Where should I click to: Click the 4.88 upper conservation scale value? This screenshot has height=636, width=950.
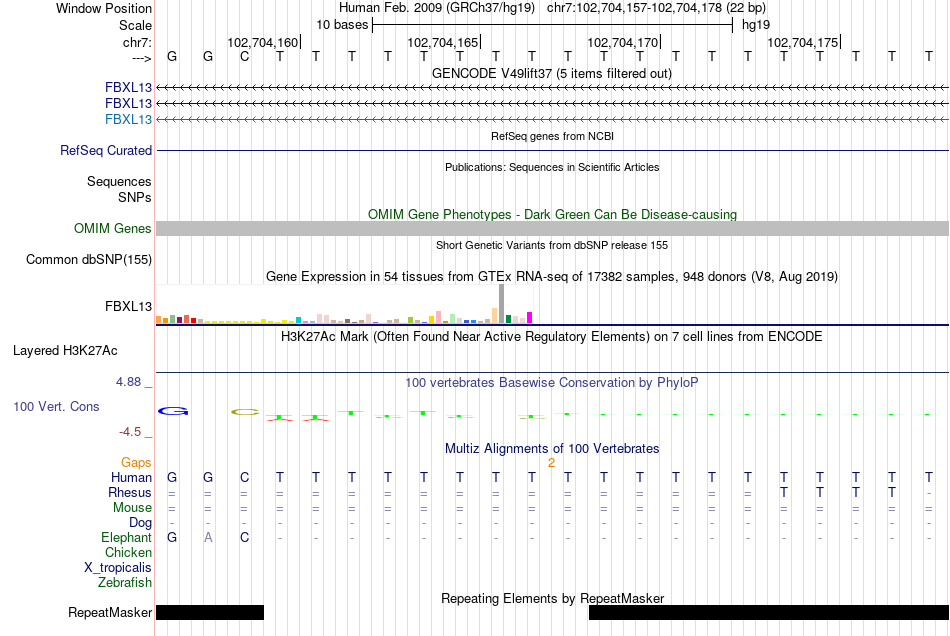click(x=128, y=382)
